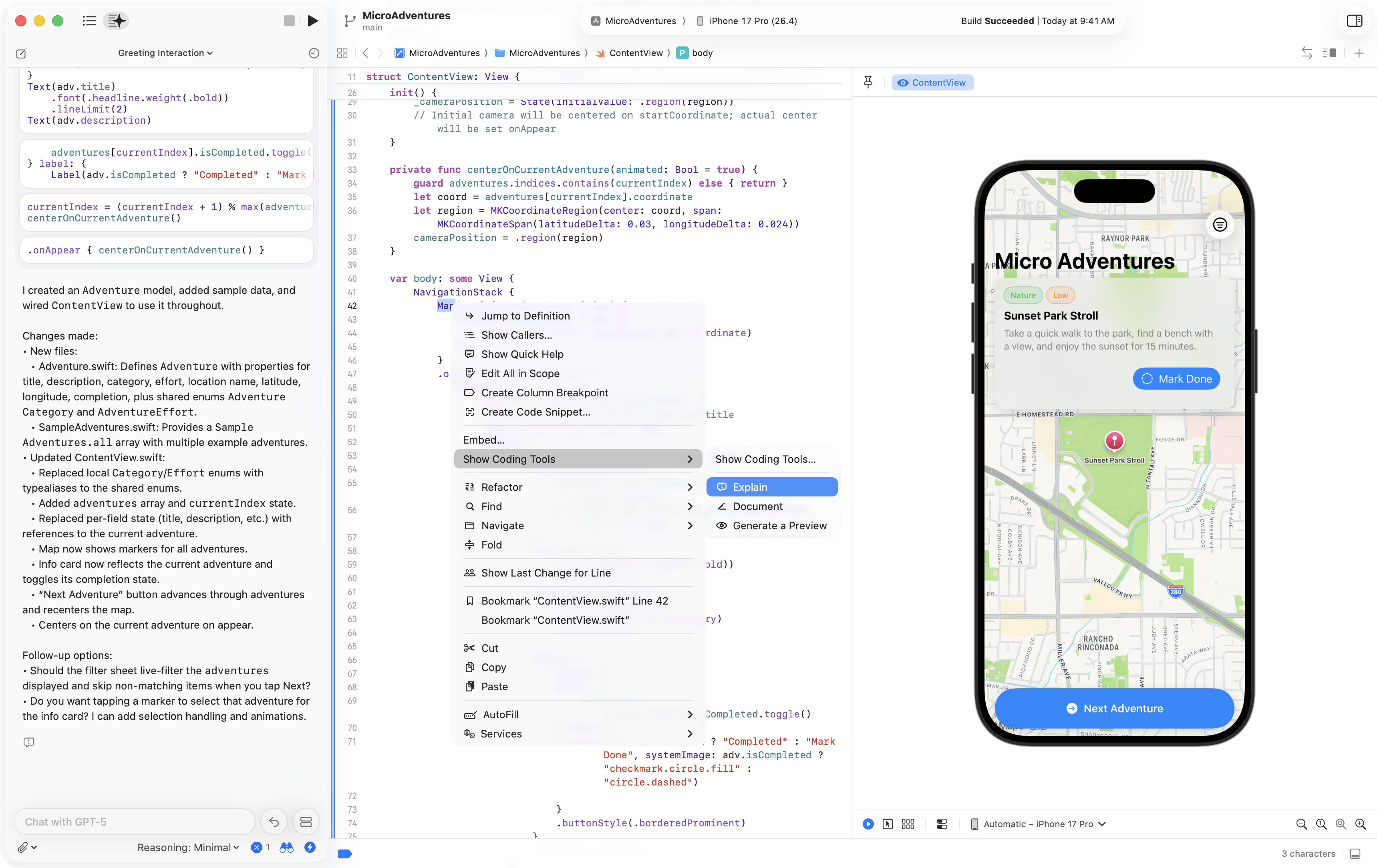Select Show Quick Help
This screenshot has height=868, width=1377.
click(578, 354)
